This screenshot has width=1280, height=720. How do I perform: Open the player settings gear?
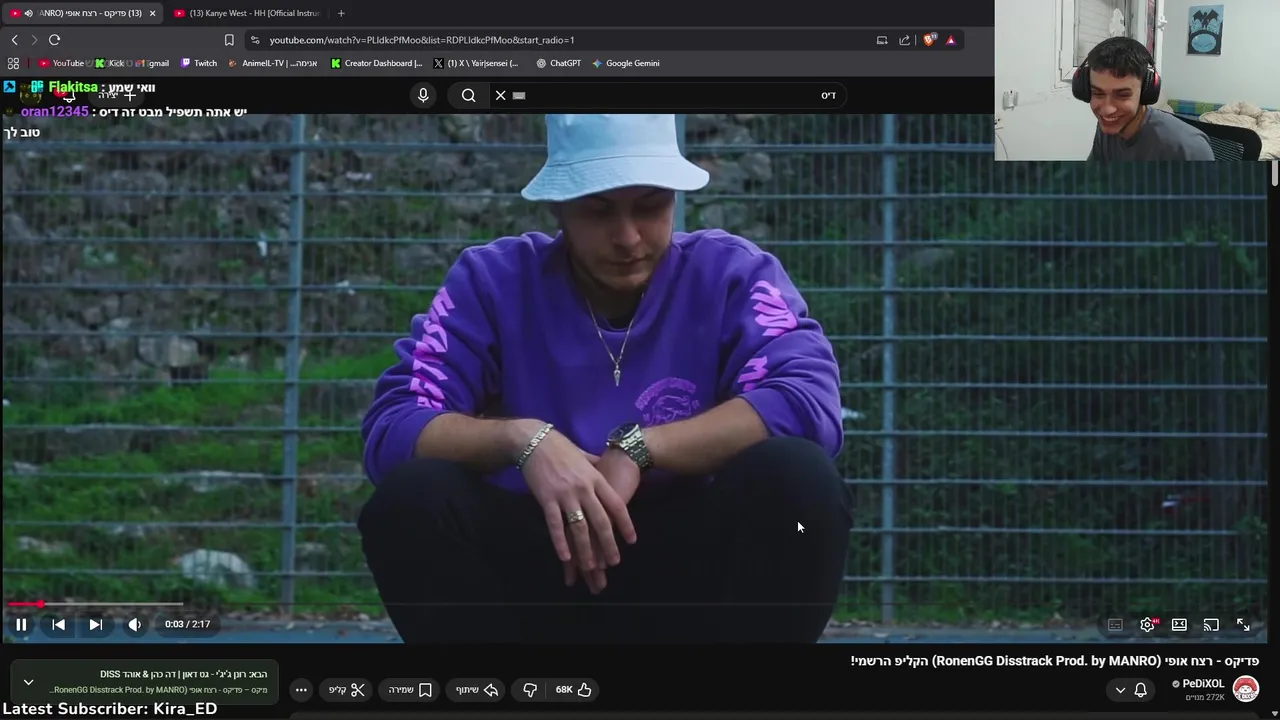pyautogui.click(x=1147, y=624)
